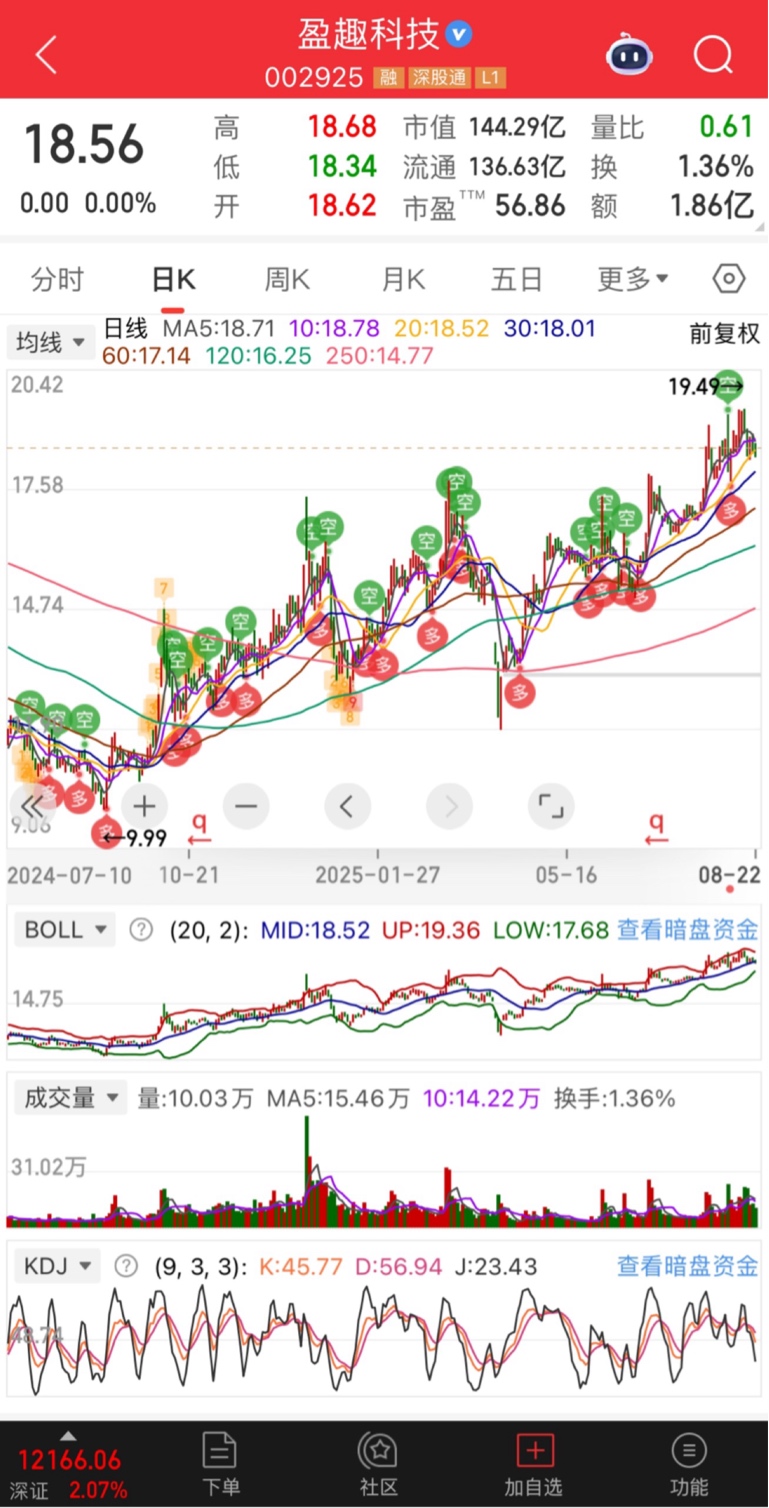Tap the 融 margin tag
769x1508 pixels.
coord(388,77)
